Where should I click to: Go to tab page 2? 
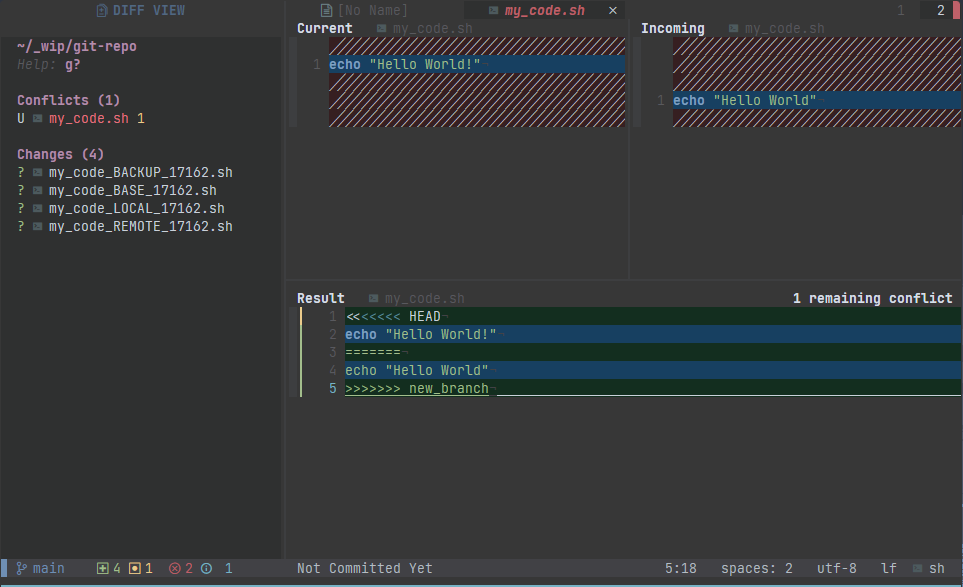(x=941, y=10)
